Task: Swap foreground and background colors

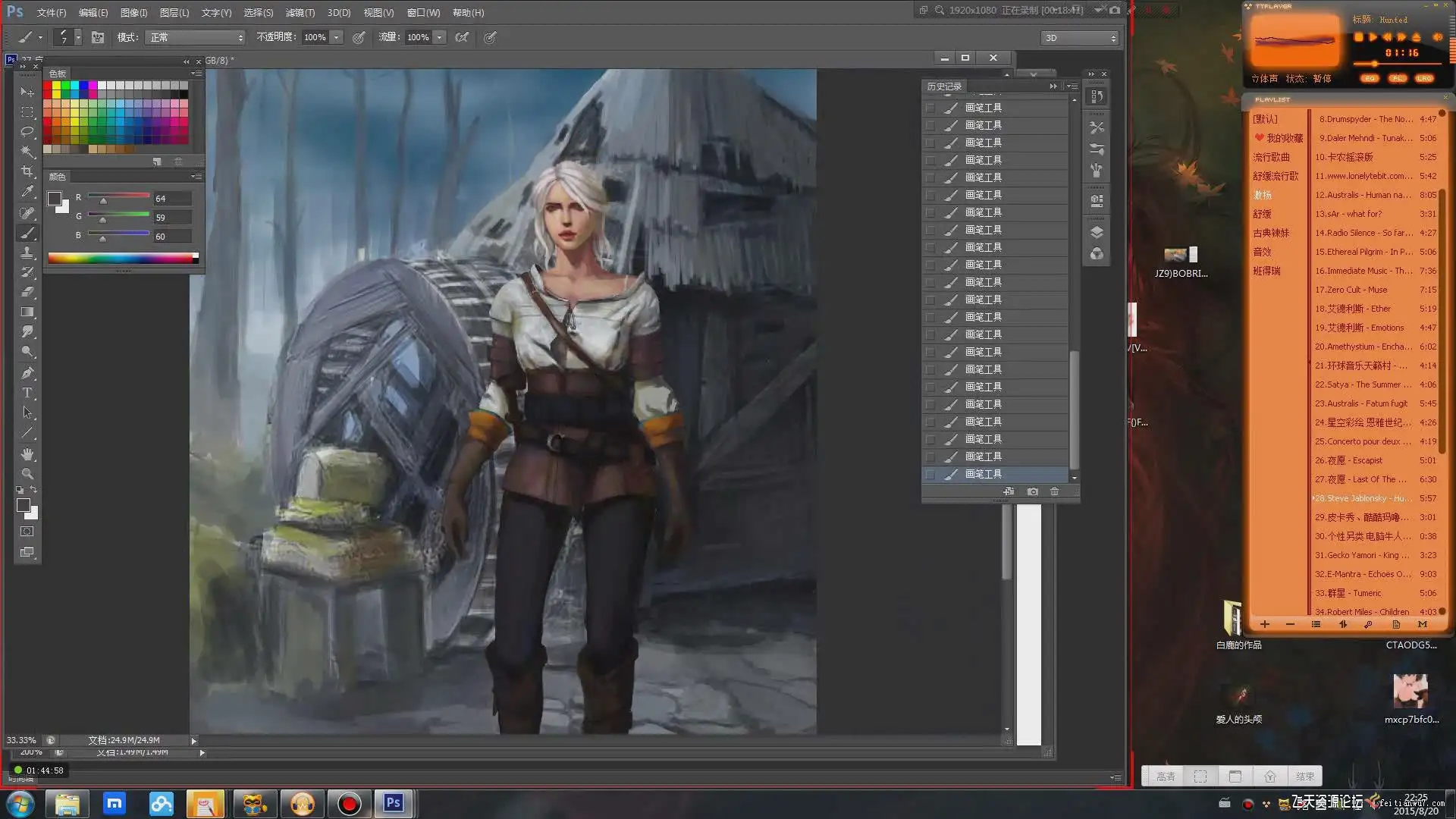Action: [34, 489]
